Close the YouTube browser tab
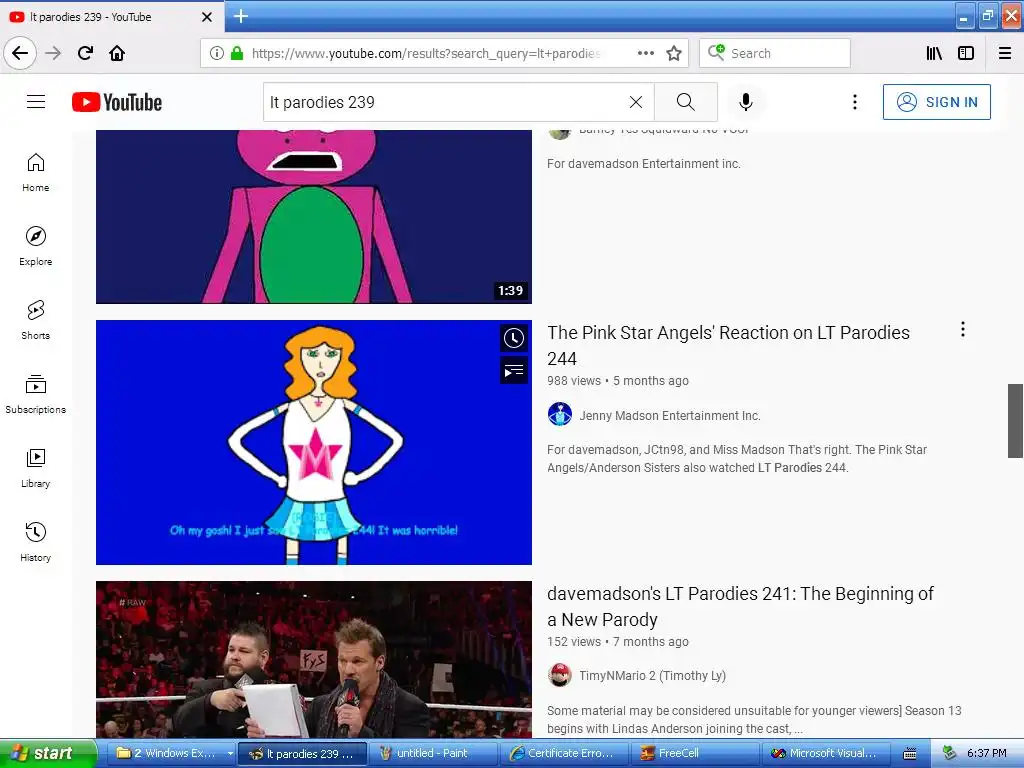This screenshot has width=1024, height=768. point(206,17)
